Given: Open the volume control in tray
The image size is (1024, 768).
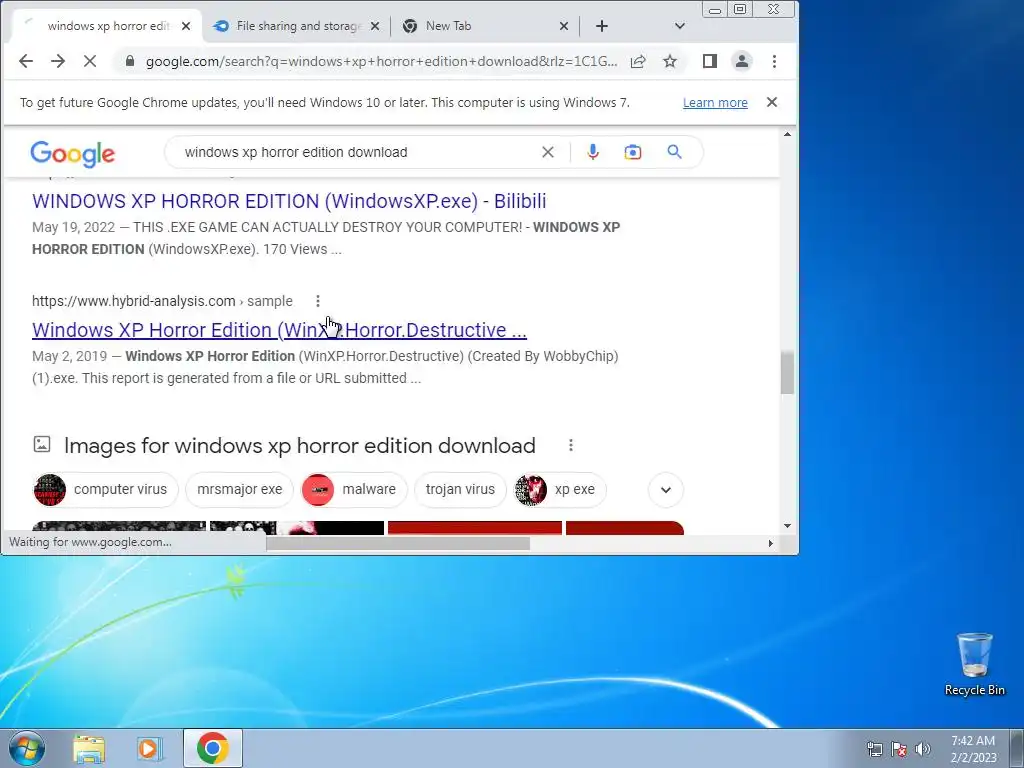Looking at the screenshot, I should [x=923, y=749].
